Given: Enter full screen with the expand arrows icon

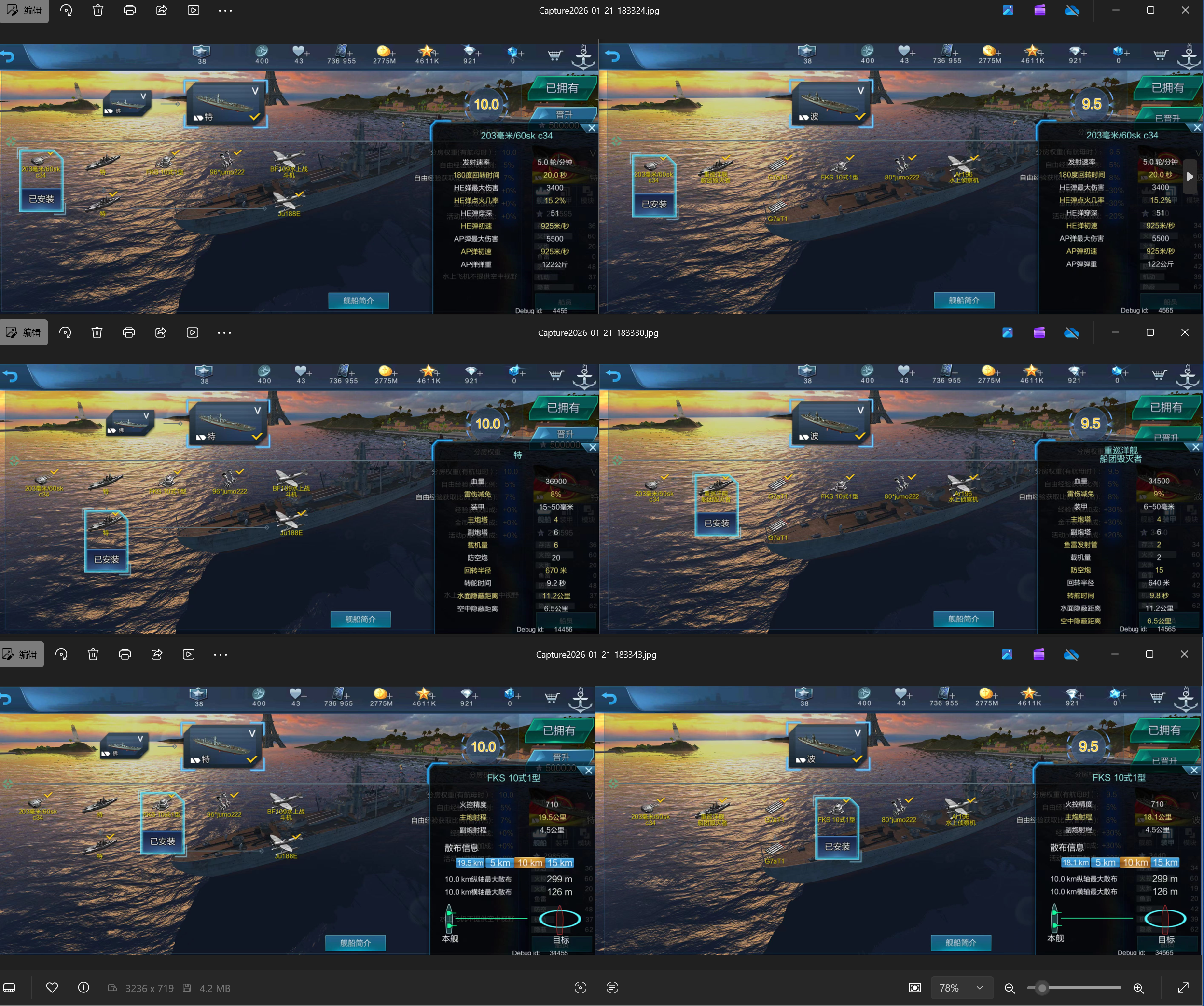Looking at the screenshot, I should pos(1183,987).
